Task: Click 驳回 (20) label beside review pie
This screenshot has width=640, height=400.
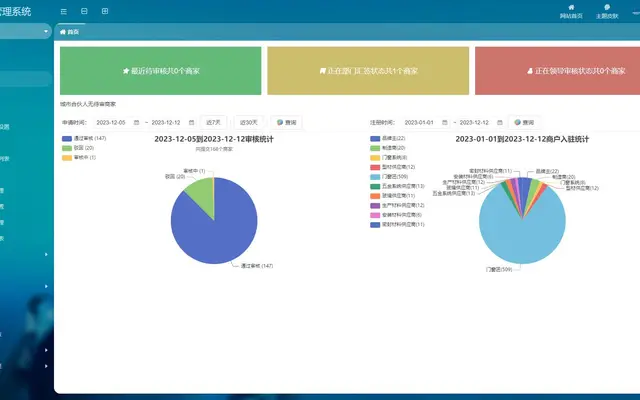Action: [175, 177]
